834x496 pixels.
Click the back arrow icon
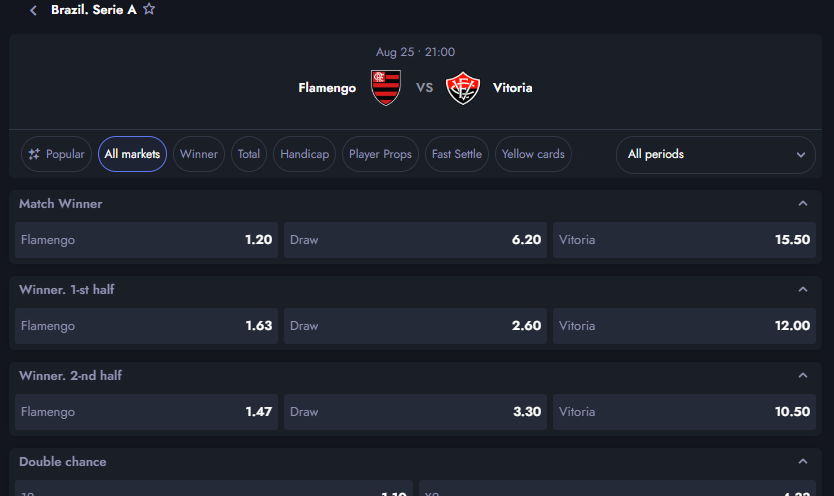pos(33,10)
